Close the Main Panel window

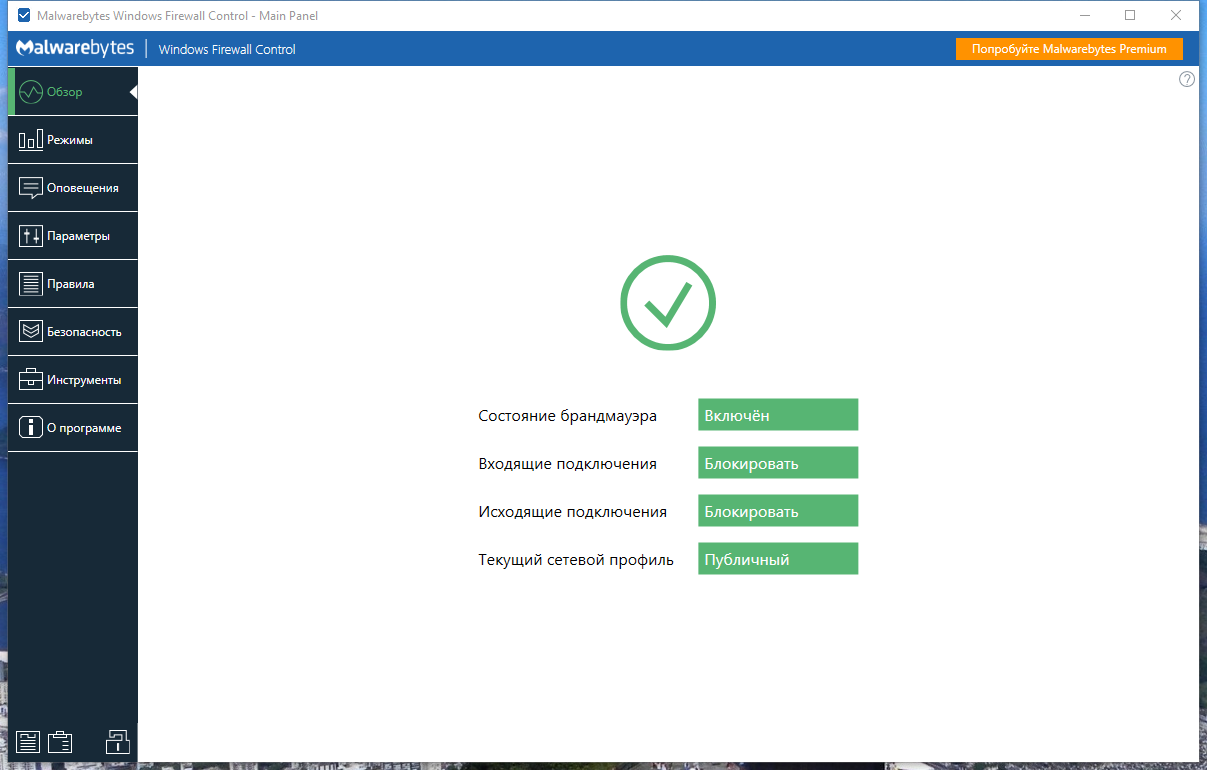(x=1176, y=15)
